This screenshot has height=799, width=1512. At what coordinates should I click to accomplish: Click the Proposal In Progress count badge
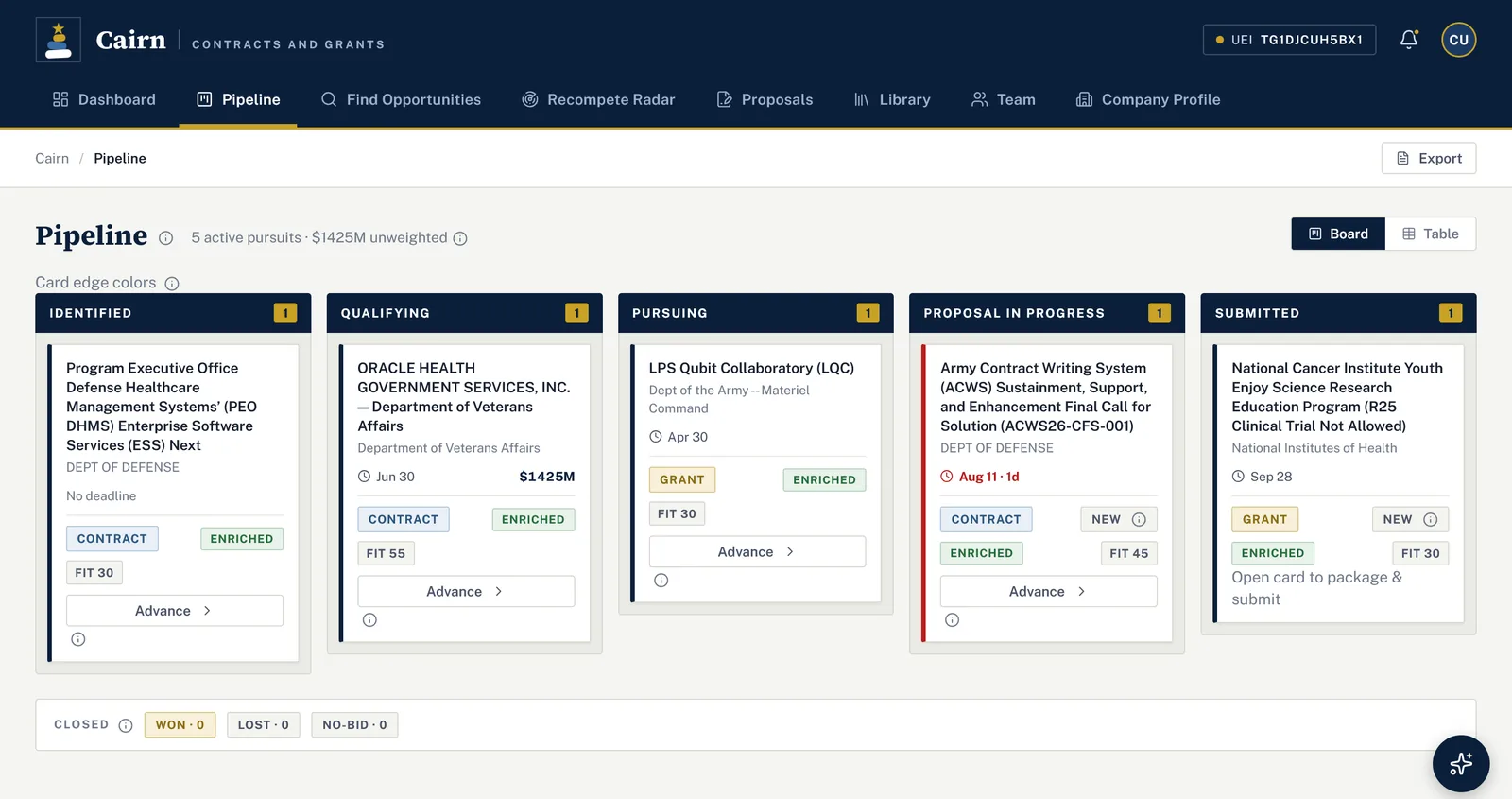click(x=1160, y=313)
